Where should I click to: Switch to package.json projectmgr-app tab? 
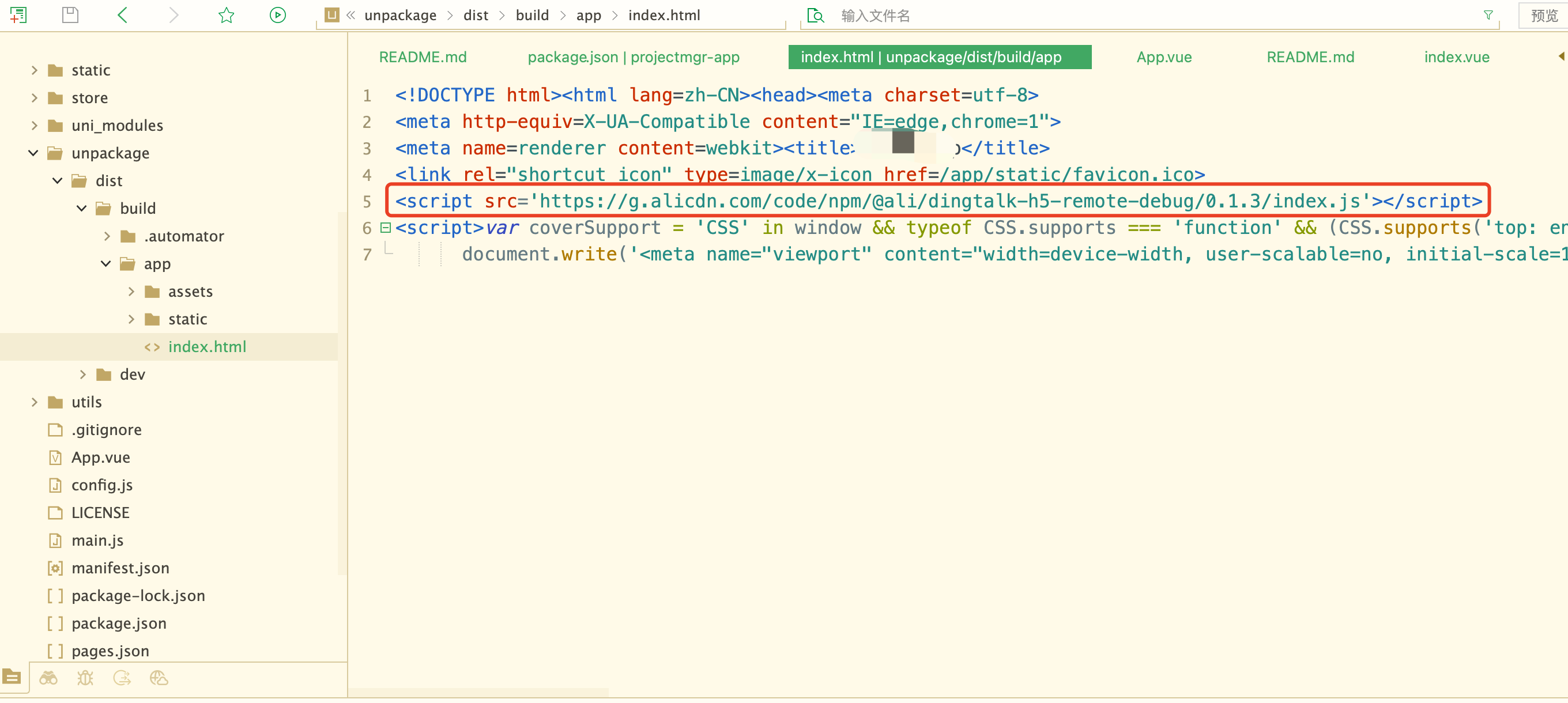tap(633, 57)
